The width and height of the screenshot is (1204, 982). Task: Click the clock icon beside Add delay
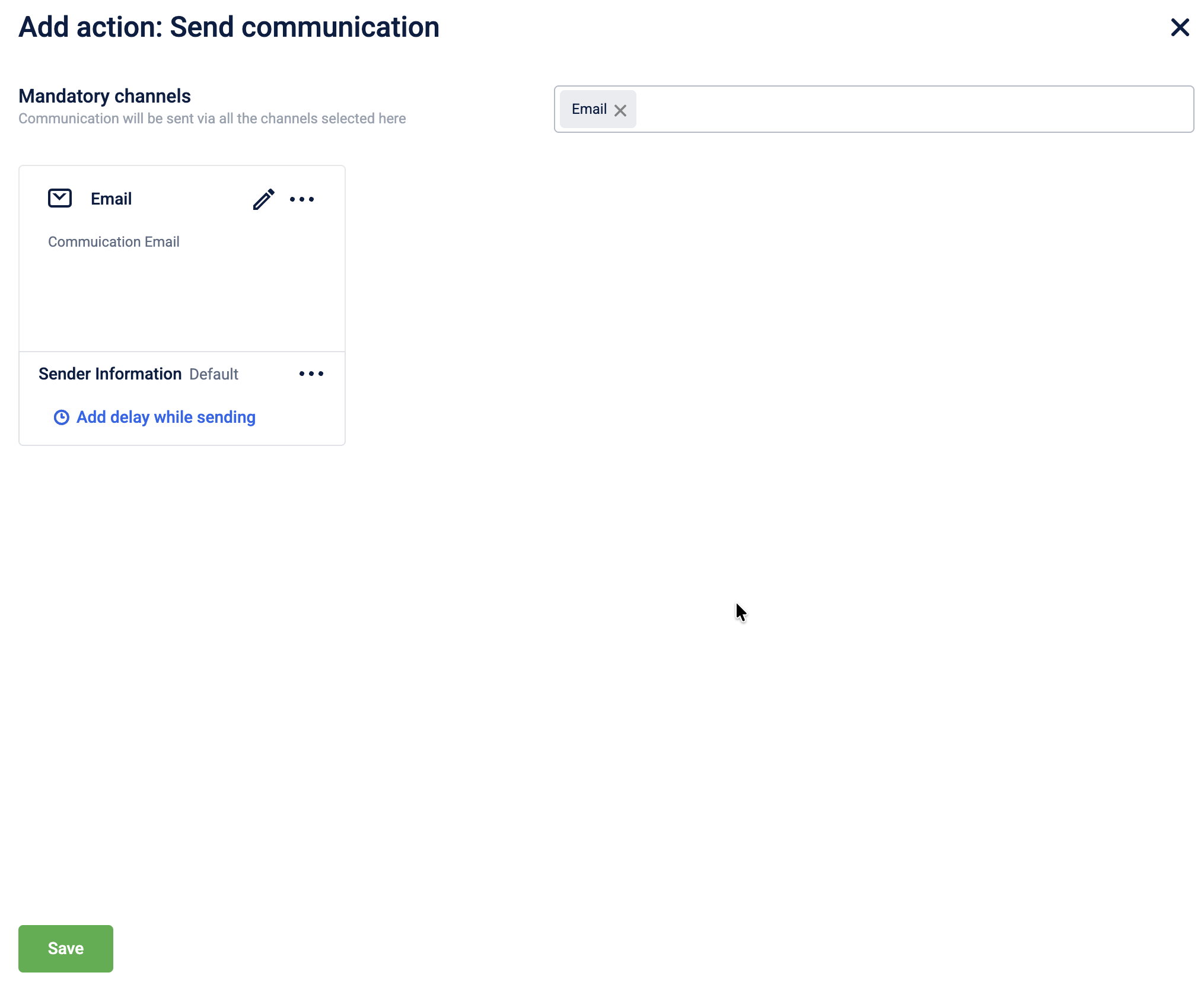coord(62,417)
